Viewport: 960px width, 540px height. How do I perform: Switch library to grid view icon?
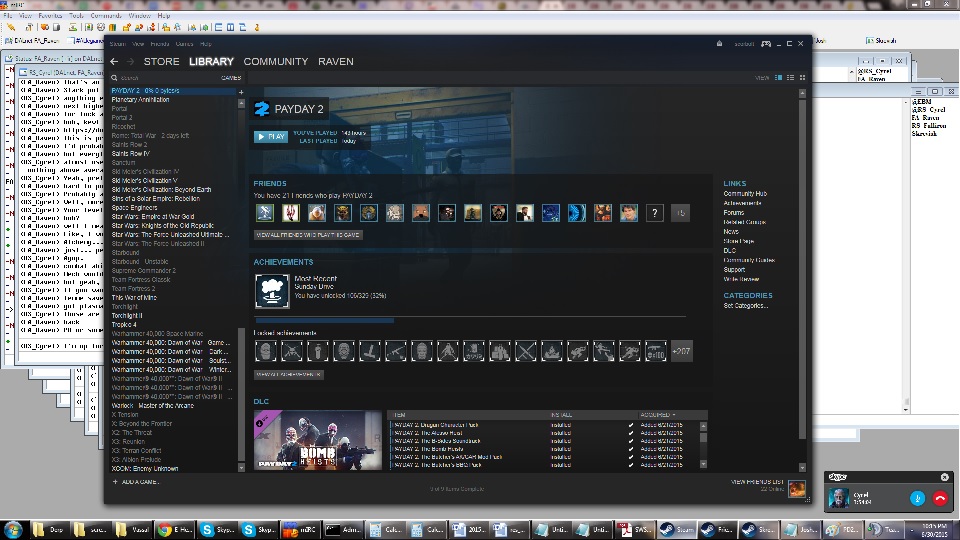point(801,77)
